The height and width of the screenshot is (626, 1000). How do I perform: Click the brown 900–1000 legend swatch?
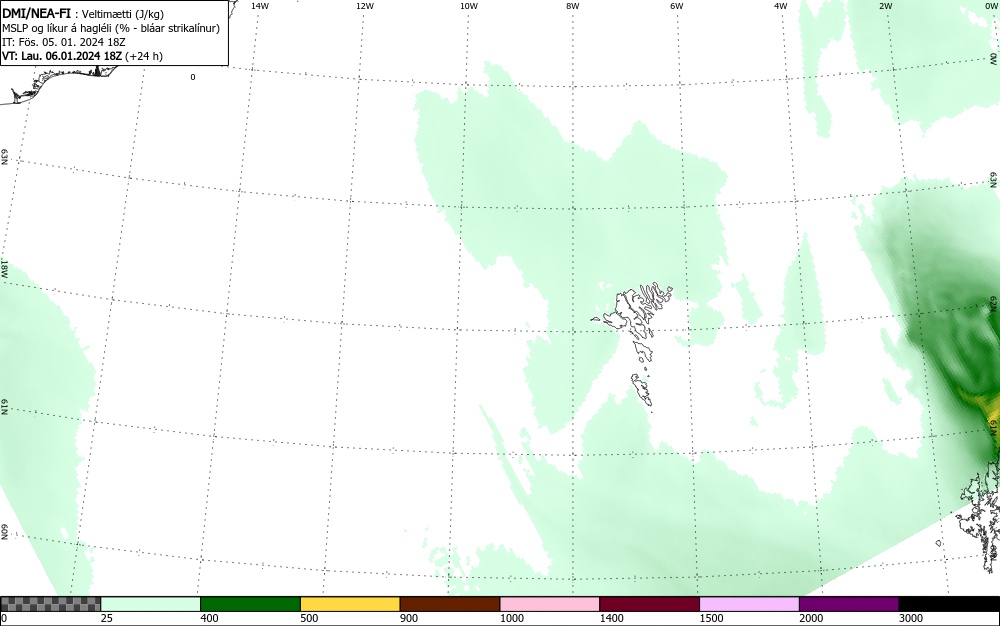pyautogui.click(x=450, y=604)
